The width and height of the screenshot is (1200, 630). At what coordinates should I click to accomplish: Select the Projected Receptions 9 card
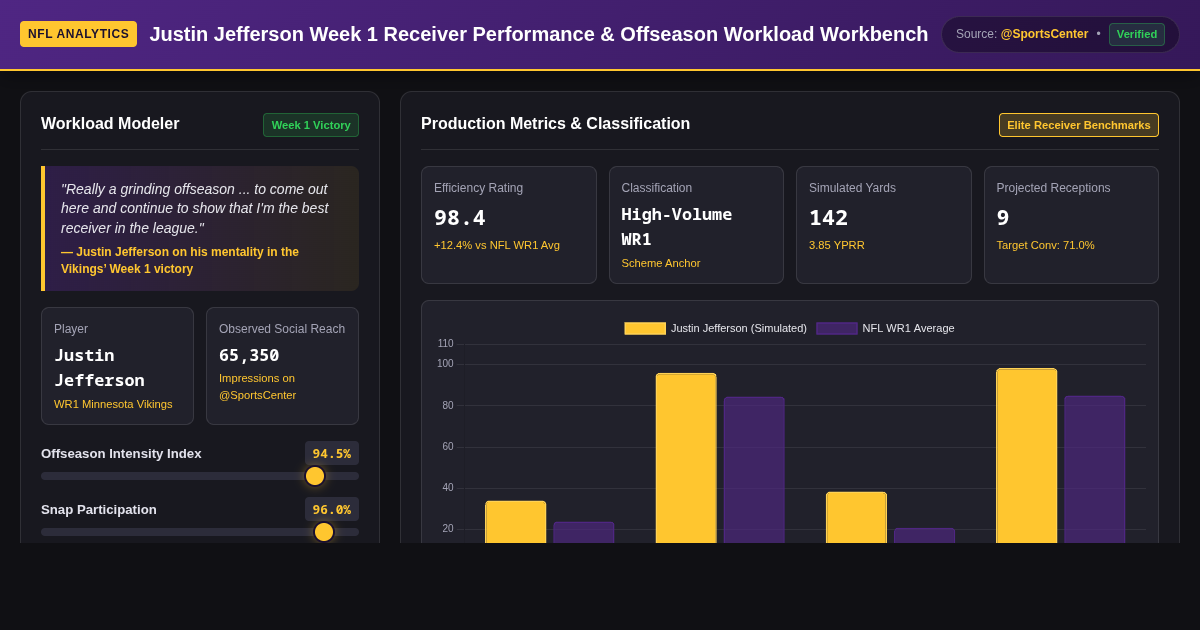click(x=1071, y=225)
